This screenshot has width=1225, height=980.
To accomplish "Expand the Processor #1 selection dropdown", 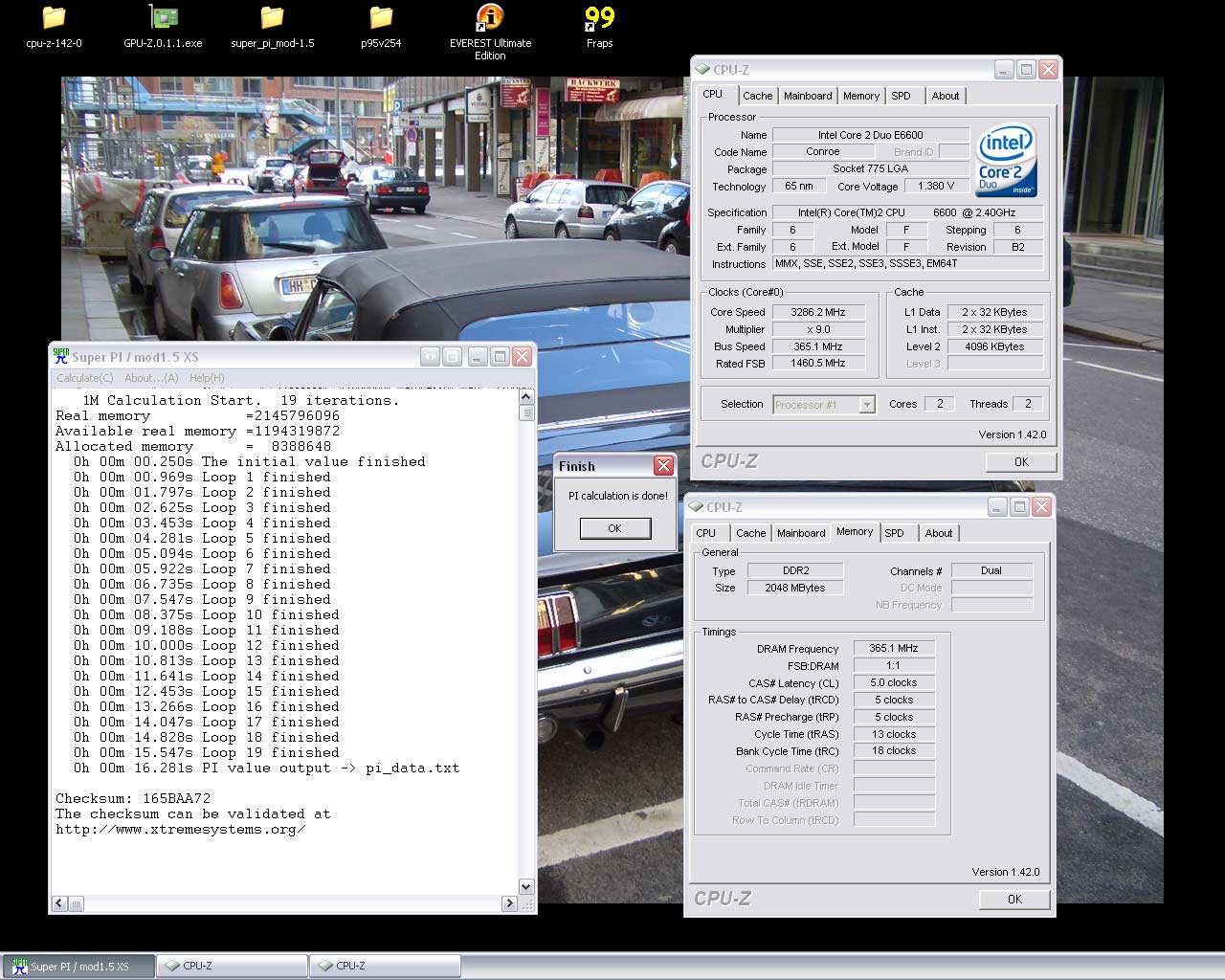I will pos(867,405).
